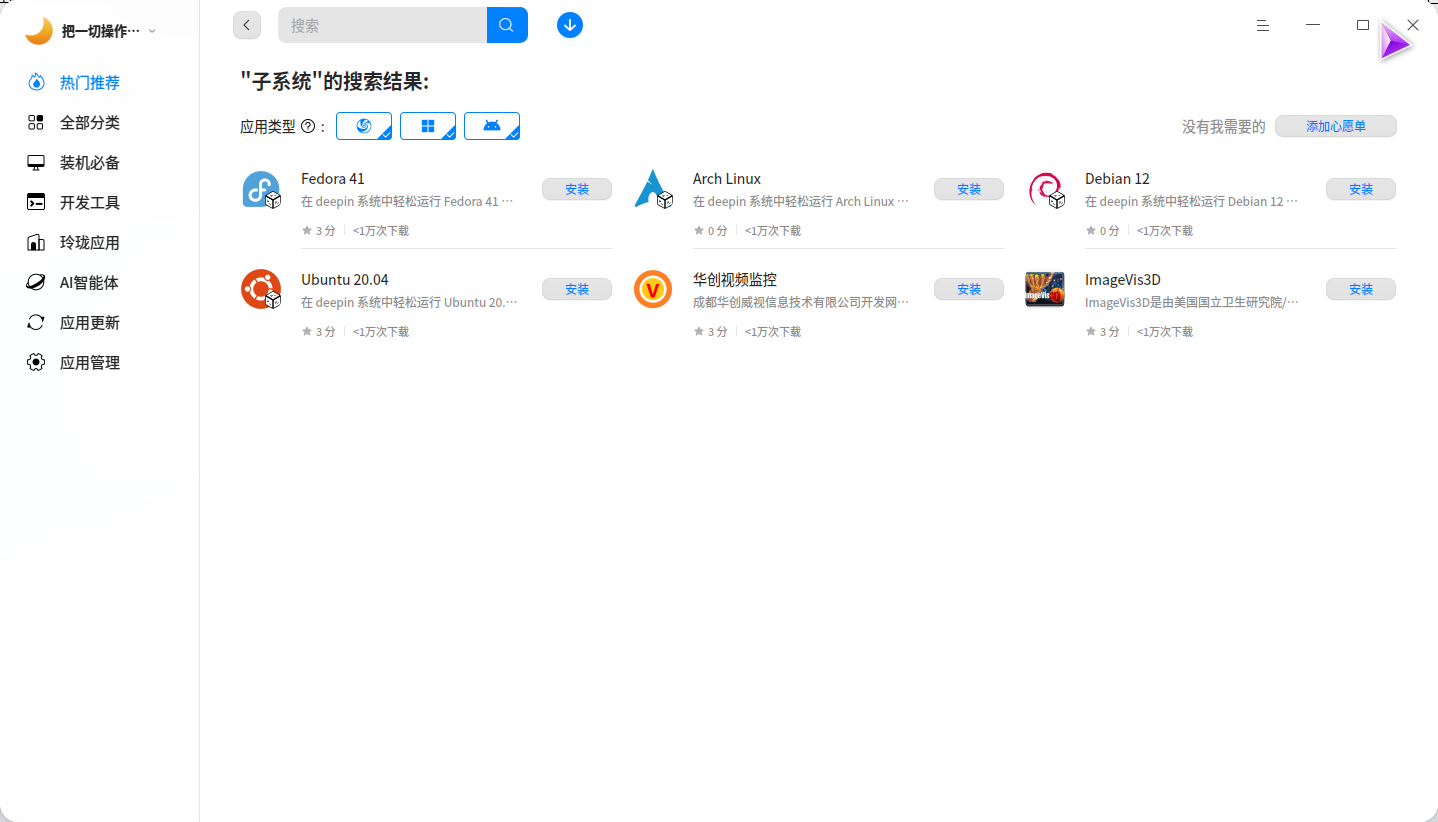Click the Debian 12 download count
1438x822 pixels.
(1165, 231)
